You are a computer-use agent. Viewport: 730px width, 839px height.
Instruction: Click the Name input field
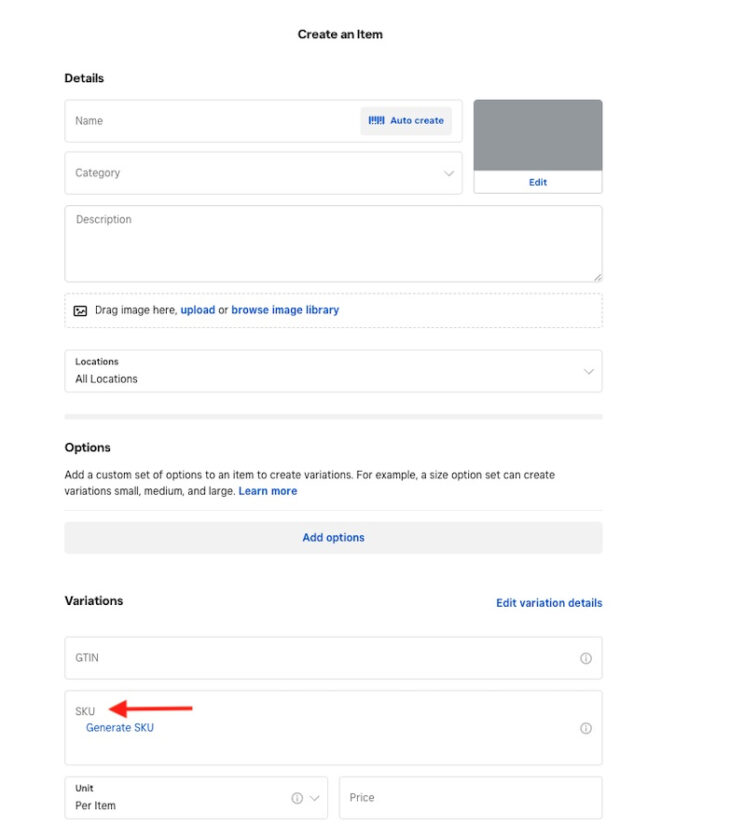point(200,120)
